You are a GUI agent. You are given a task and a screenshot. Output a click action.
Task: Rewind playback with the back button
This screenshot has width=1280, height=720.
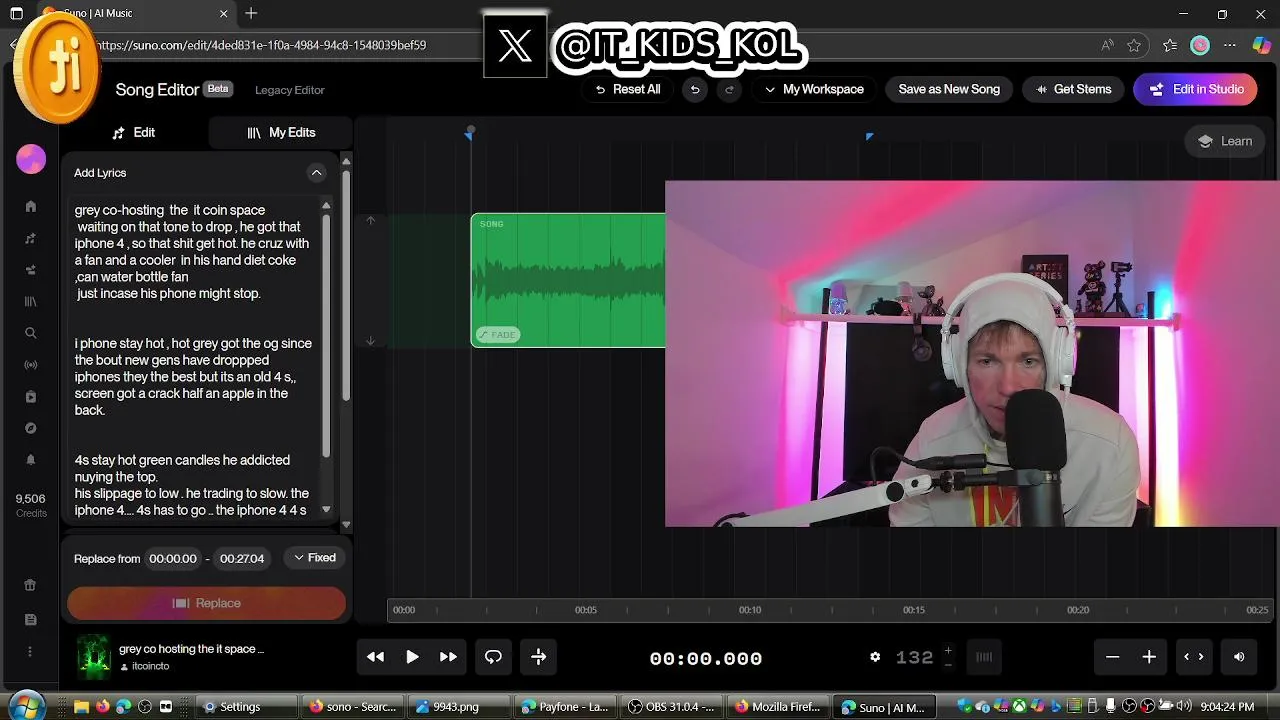375,657
